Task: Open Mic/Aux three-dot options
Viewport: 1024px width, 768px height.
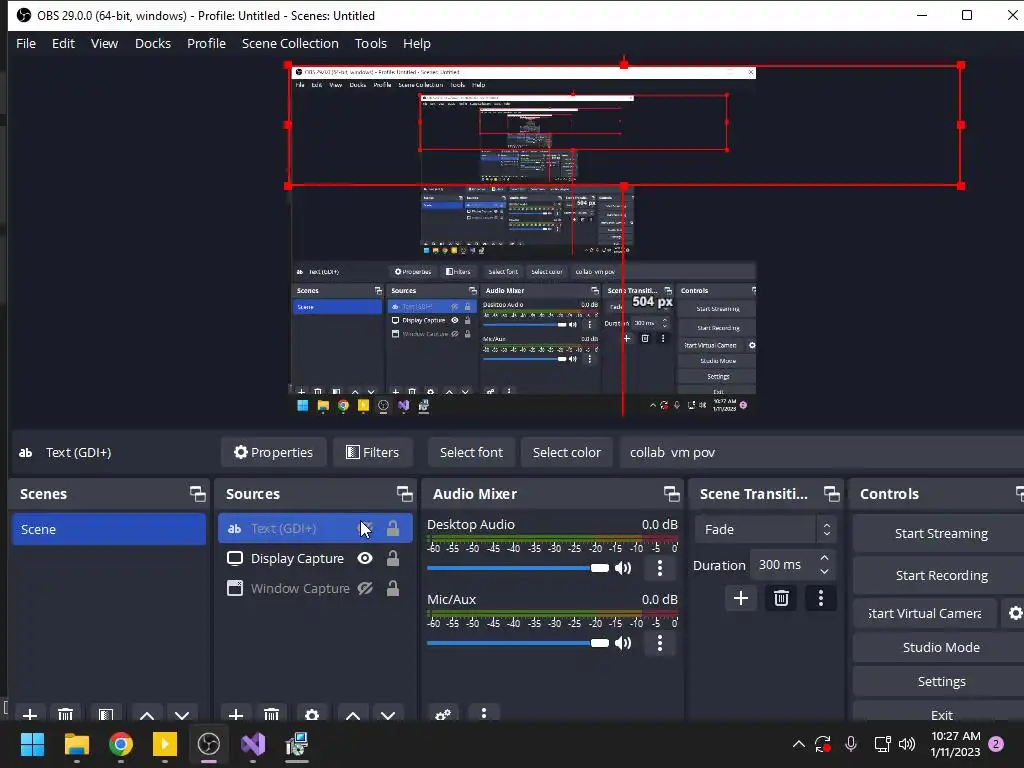Action: click(660, 643)
